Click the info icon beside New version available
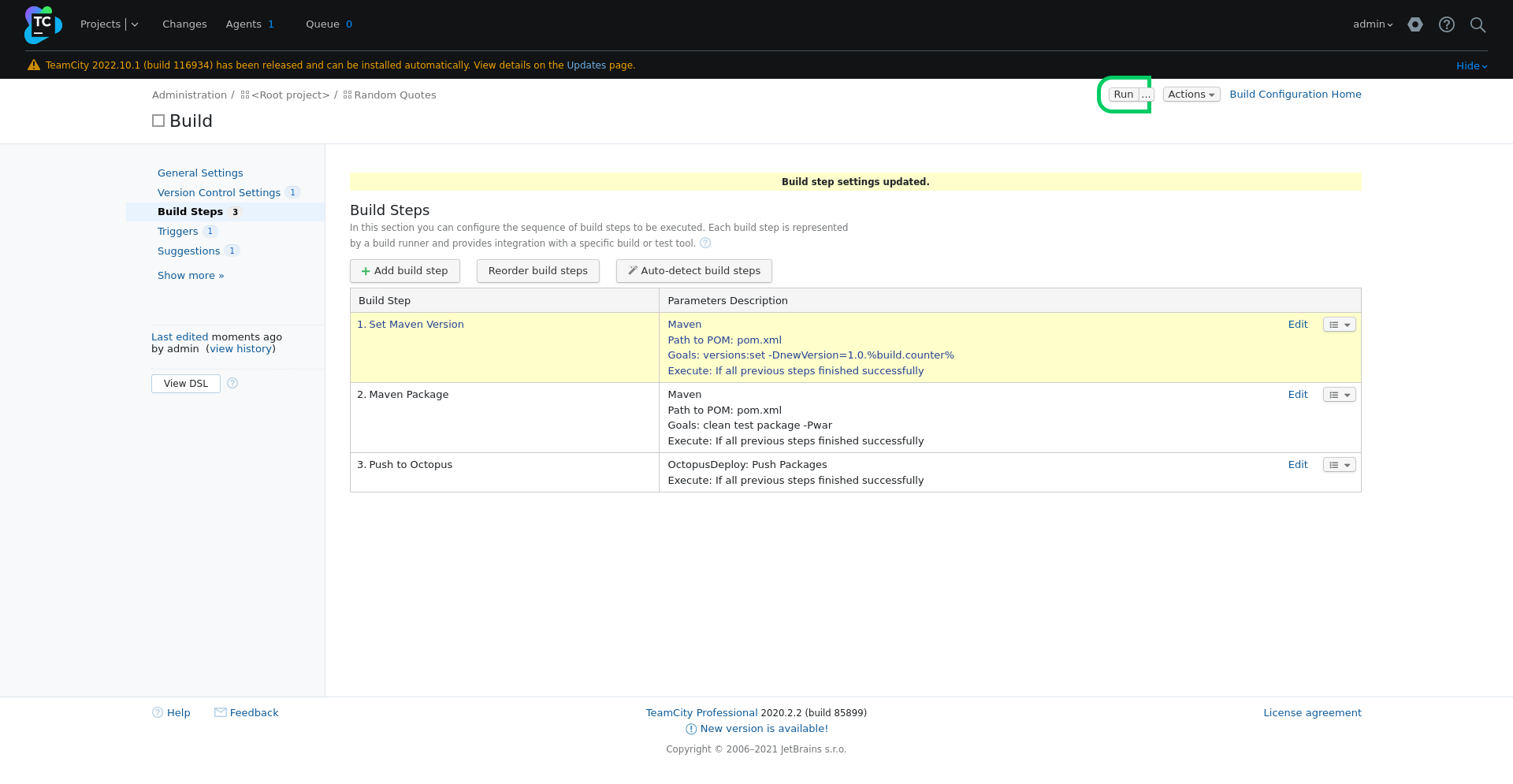The image size is (1513, 784). [691, 729]
